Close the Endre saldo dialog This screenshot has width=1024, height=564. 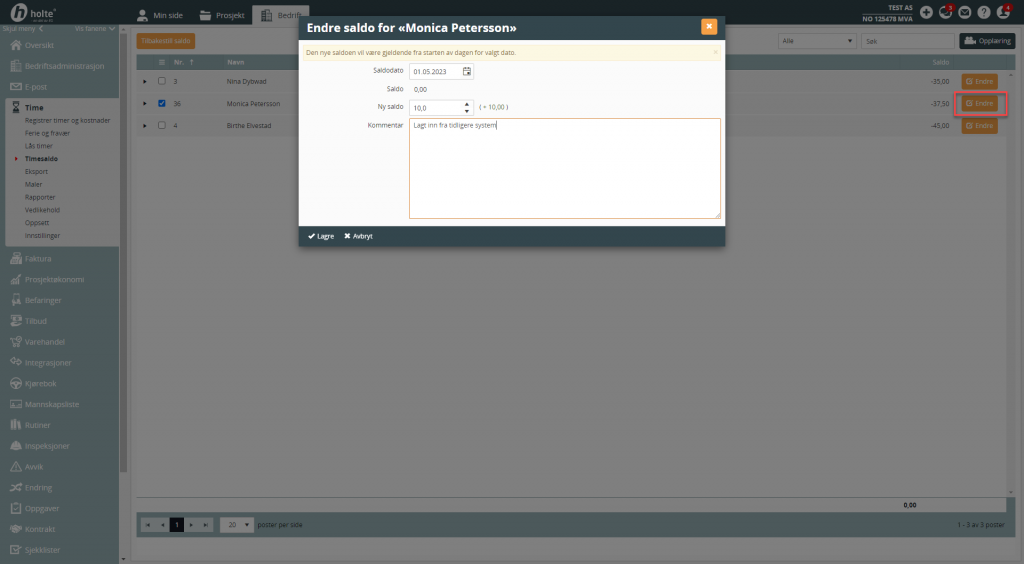pos(709,27)
